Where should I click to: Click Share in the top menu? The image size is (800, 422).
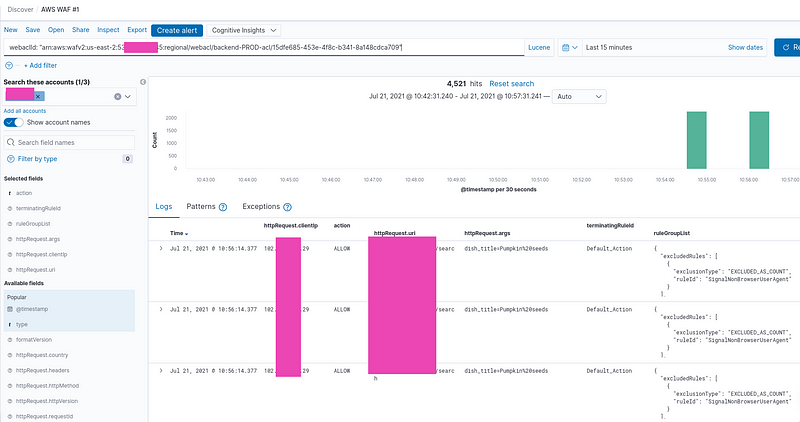[81, 30]
